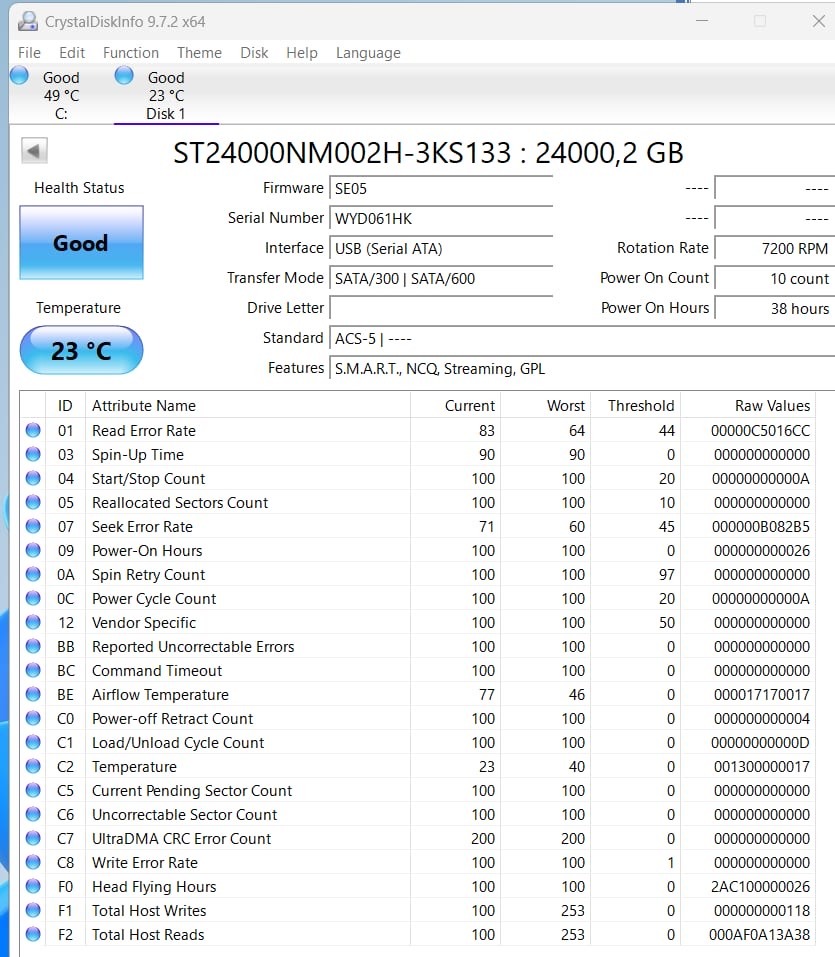
Task: Click the Features field
Action: 582,368
